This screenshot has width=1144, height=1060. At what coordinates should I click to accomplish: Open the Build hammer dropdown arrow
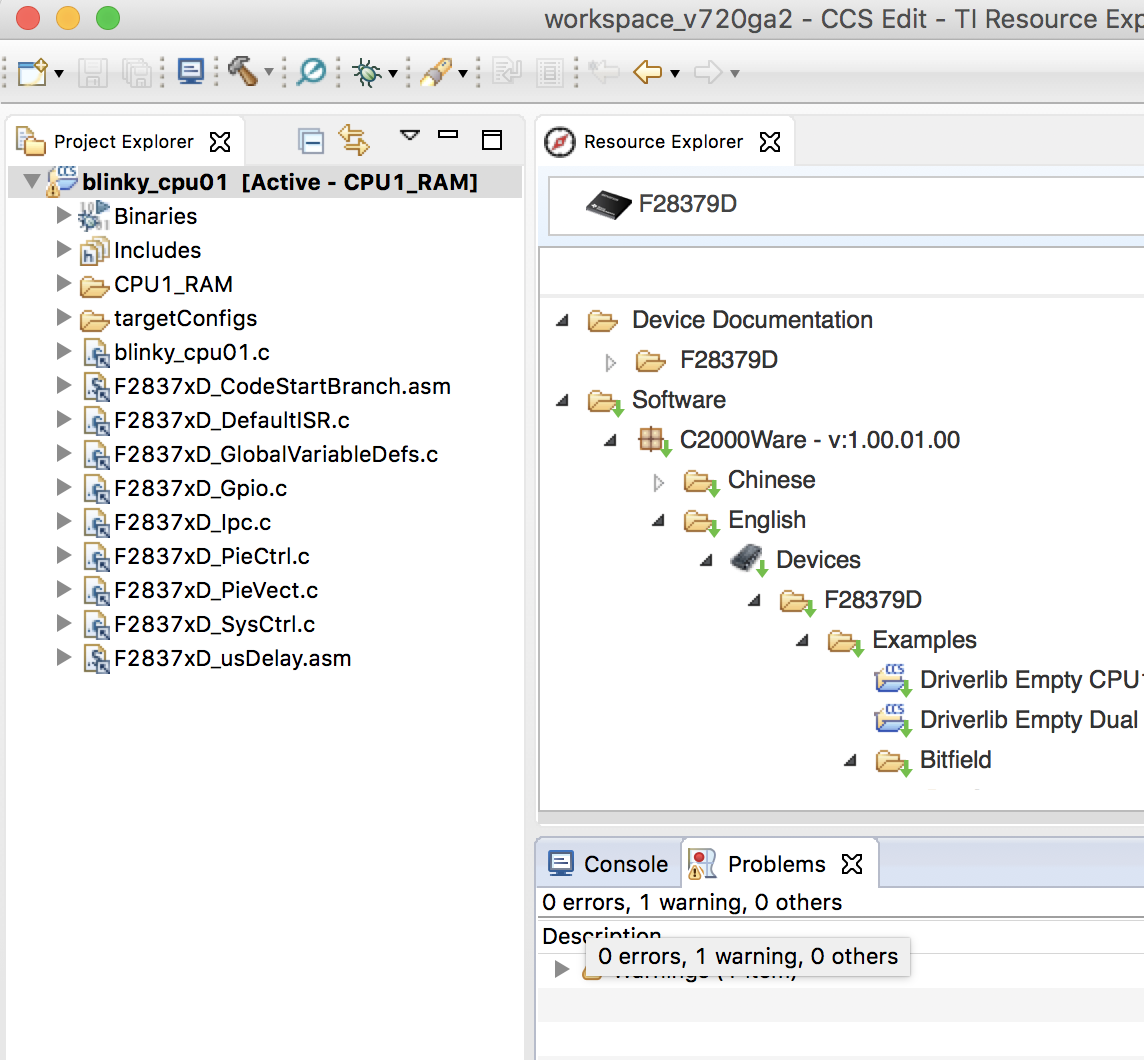268,71
